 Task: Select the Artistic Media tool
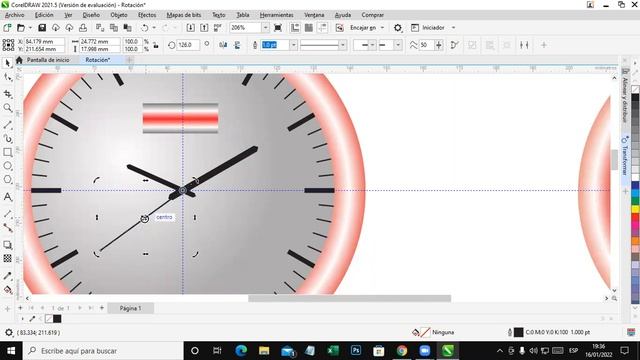[7, 139]
